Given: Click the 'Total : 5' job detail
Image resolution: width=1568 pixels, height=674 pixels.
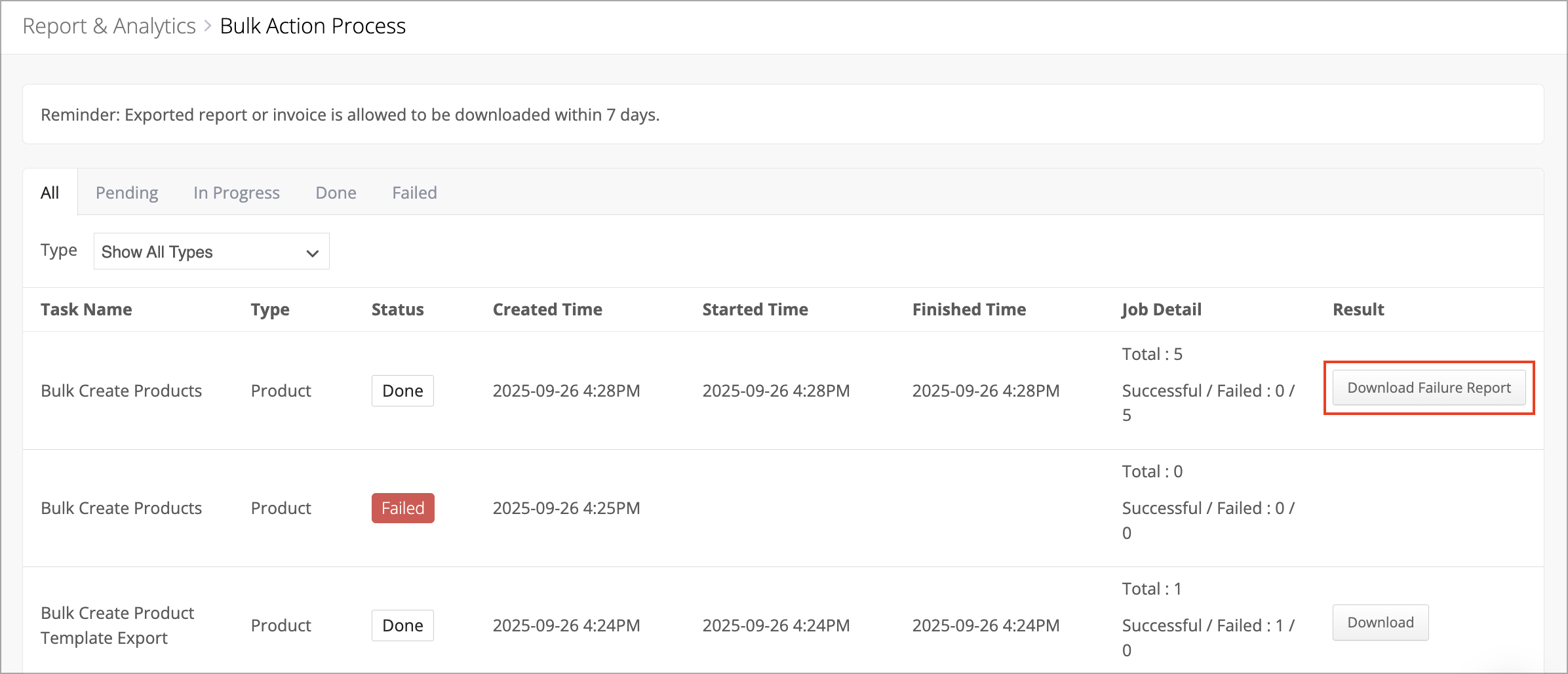Looking at the screenshot, I should tap(1152, 354).
